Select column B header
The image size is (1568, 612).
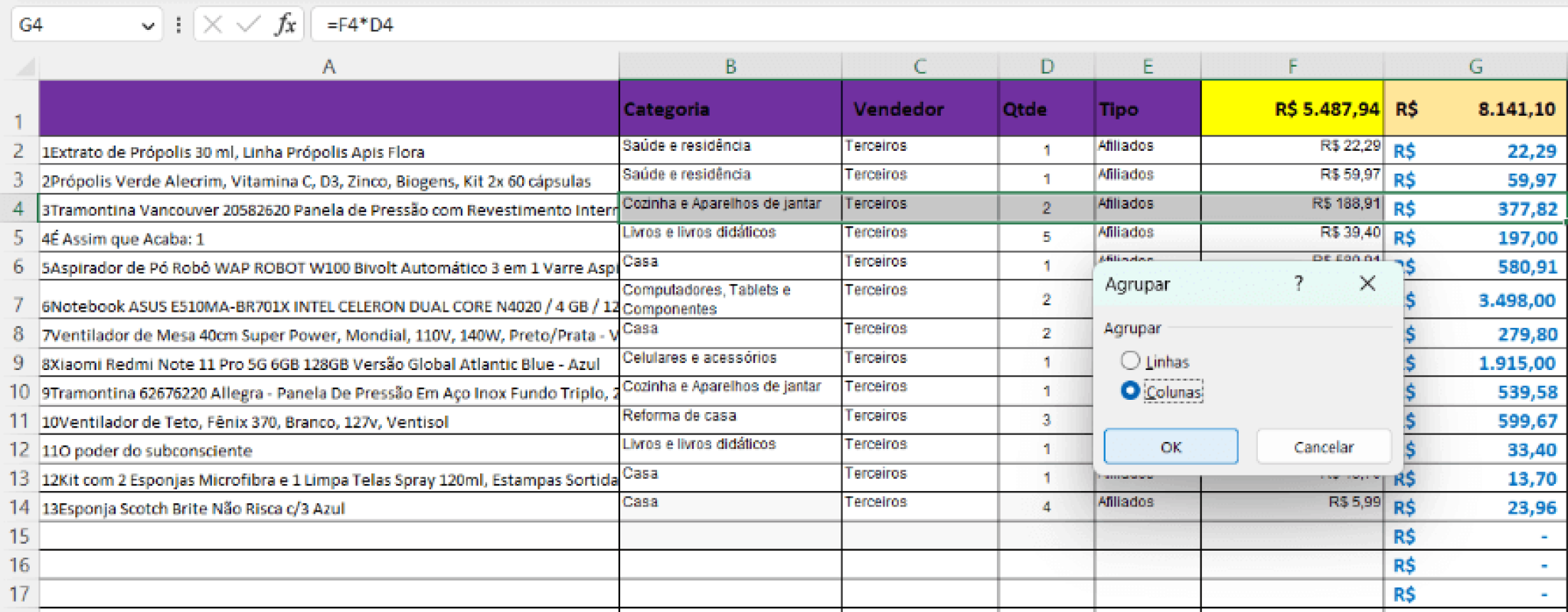pyautogui.click(x=730, y=67)
